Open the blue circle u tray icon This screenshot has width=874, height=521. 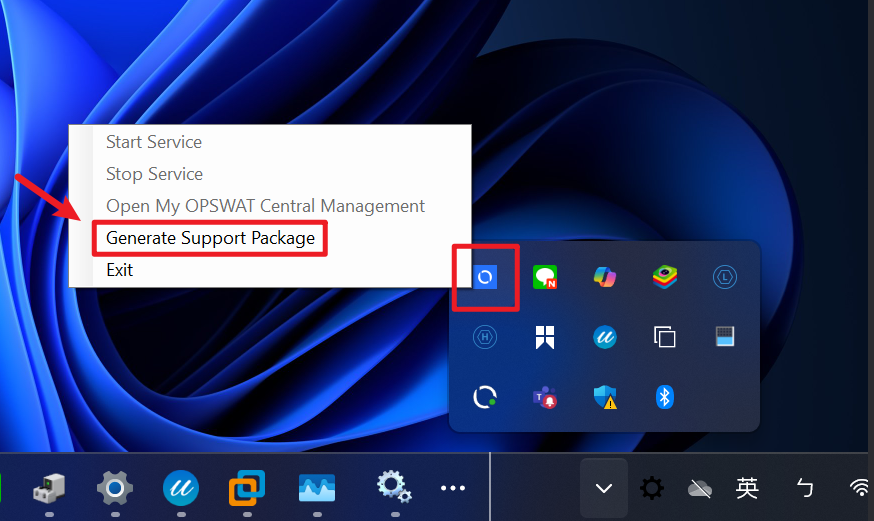tap(605, 337)
